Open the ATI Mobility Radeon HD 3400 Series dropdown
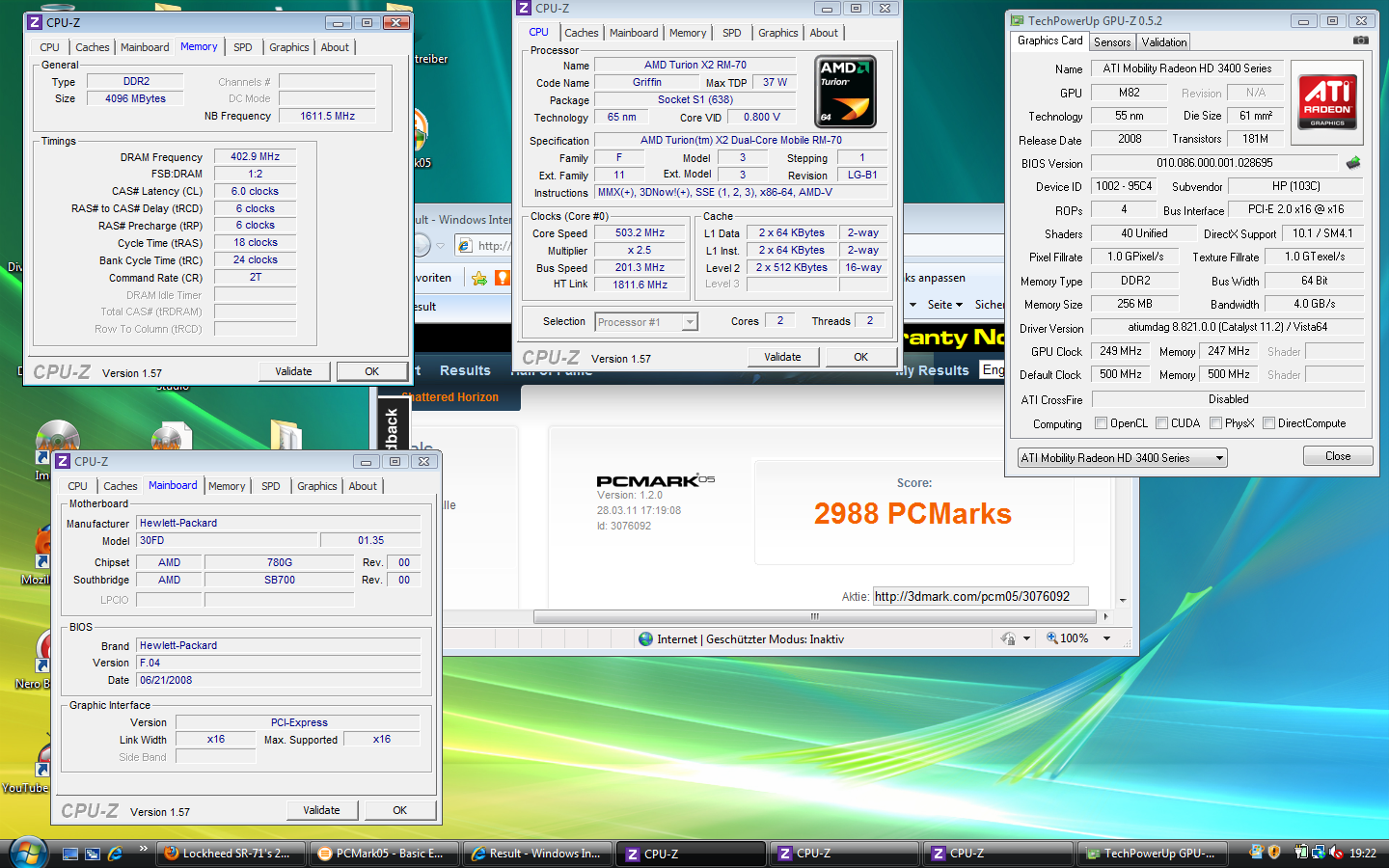1389x868 pixels. (x=1123, y=458)
